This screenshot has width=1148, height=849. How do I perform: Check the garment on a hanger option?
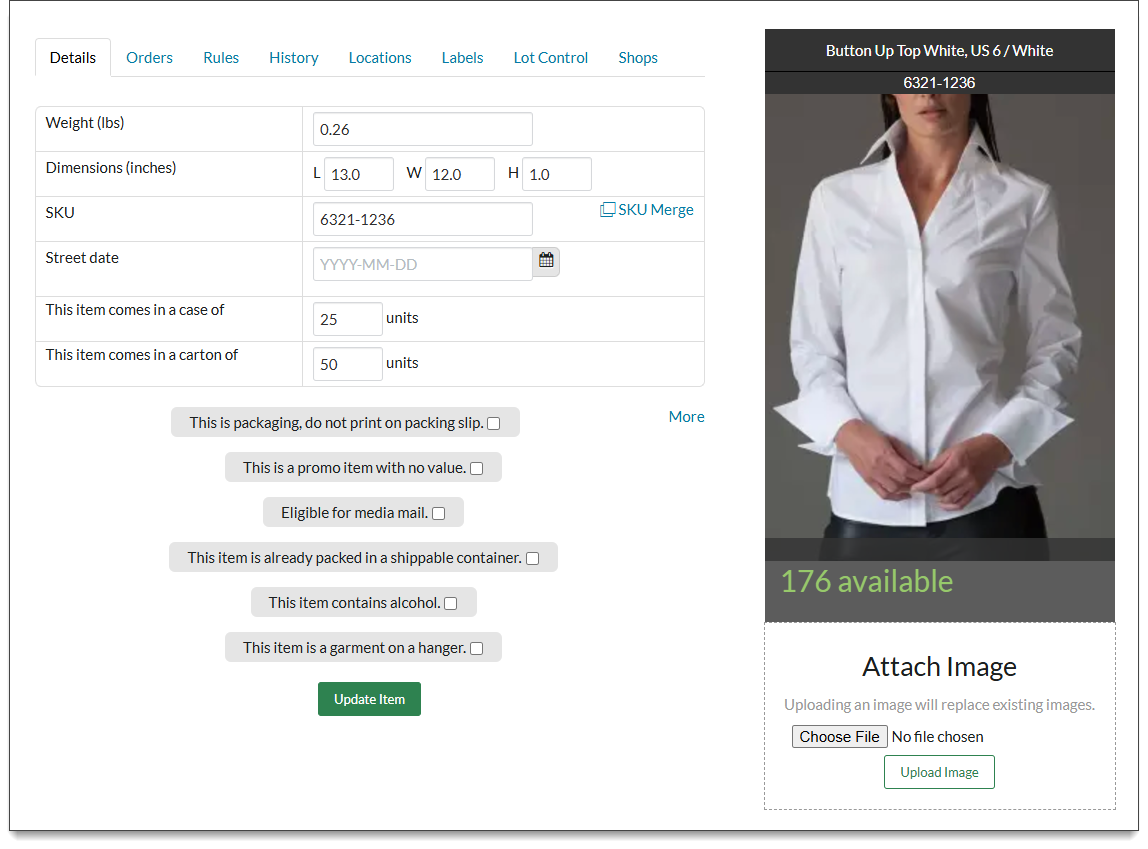477,648
